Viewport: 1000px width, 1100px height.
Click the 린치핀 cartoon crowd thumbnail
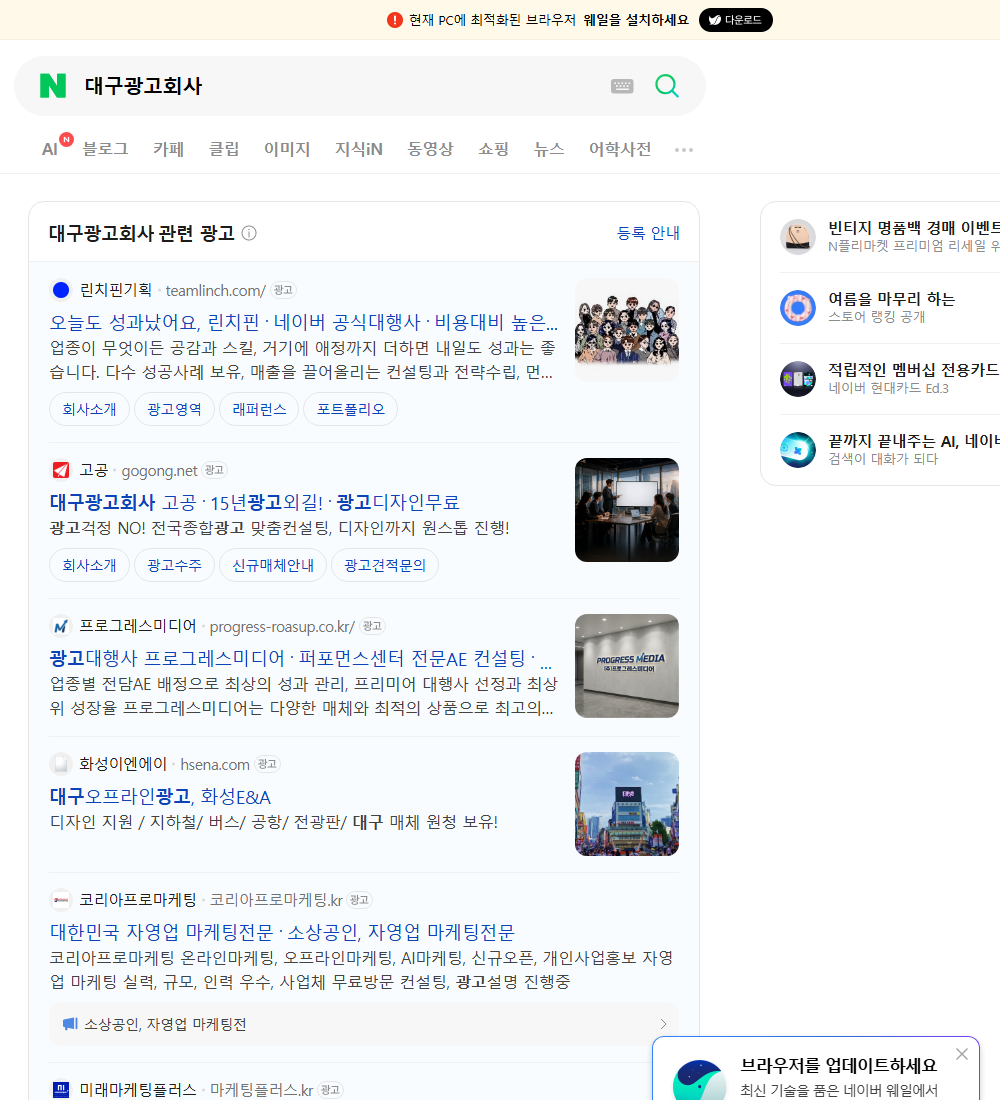(x=627, y=330)
